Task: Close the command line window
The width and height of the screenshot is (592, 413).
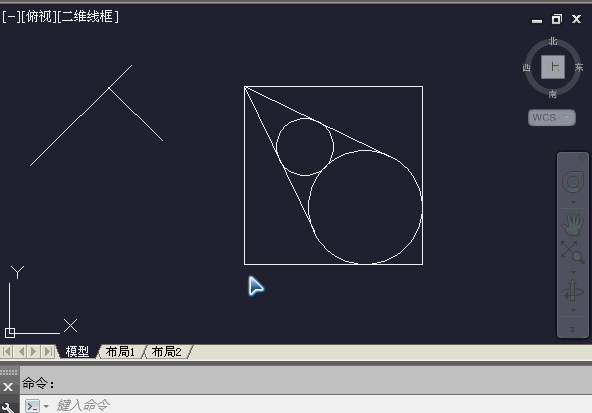Action: [x=8, y=387]
